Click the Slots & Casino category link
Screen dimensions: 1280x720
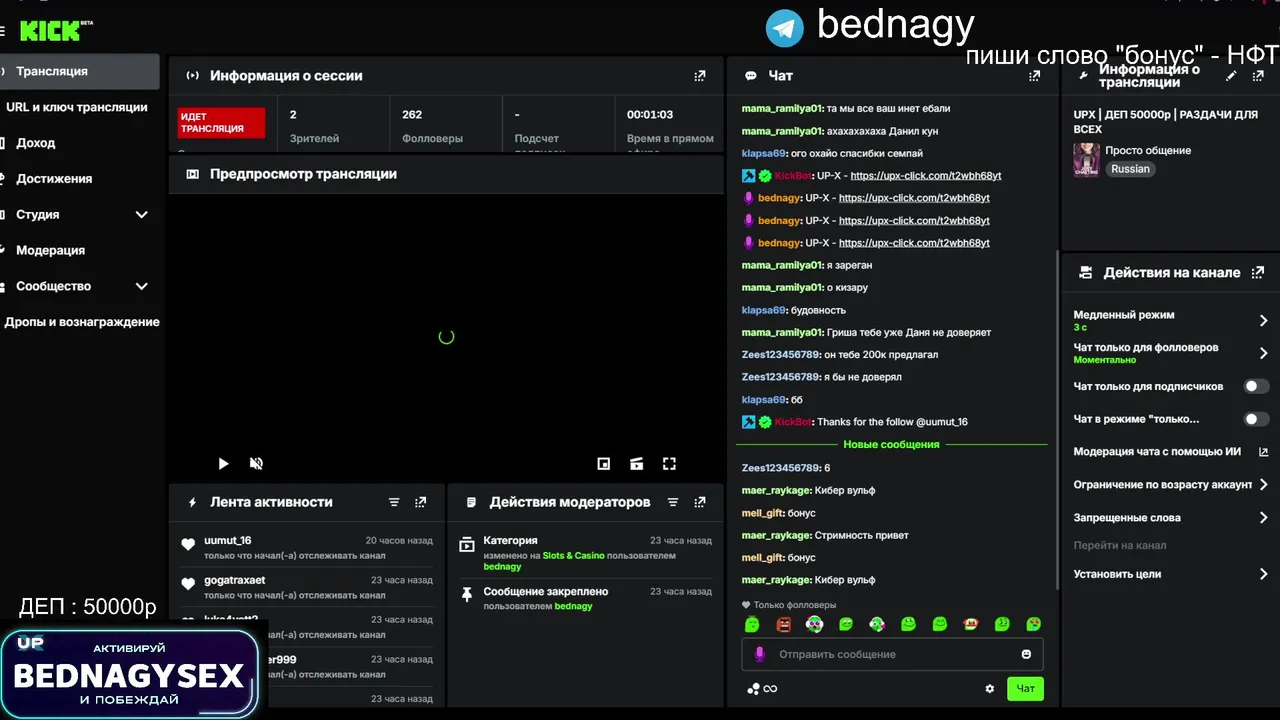574,555
